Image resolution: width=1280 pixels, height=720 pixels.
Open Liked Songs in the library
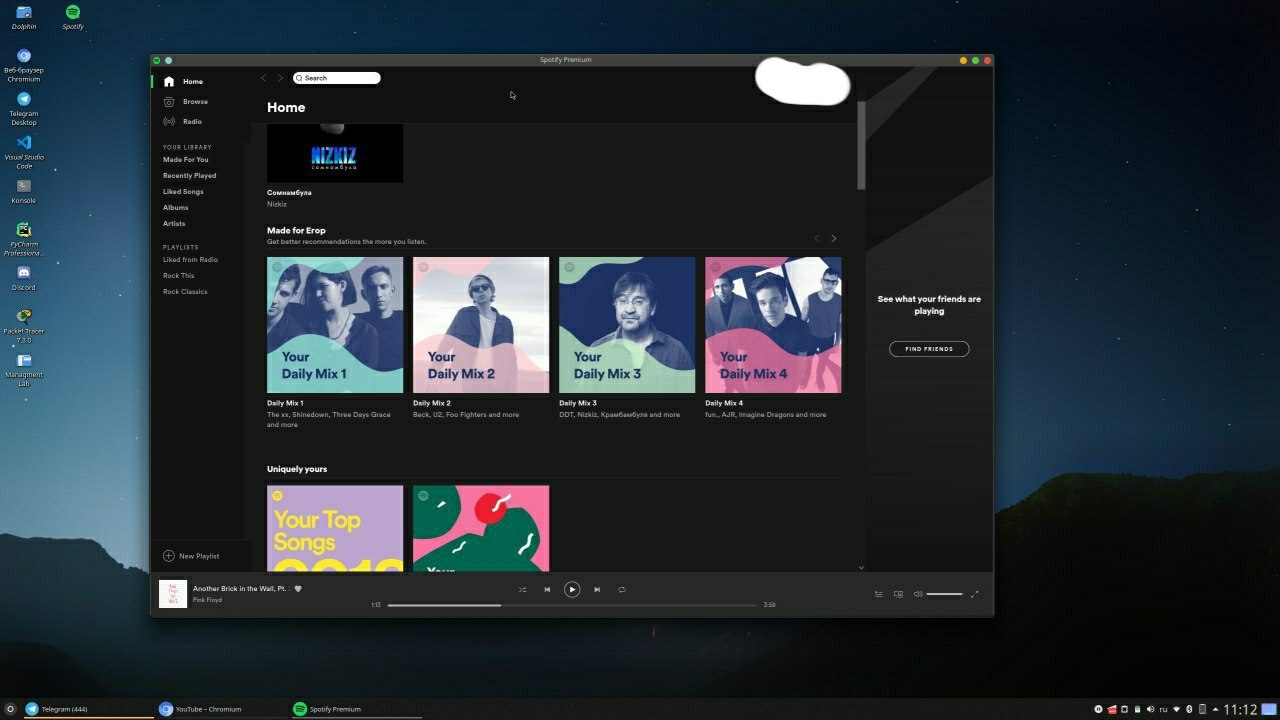[x=183, y=192]
